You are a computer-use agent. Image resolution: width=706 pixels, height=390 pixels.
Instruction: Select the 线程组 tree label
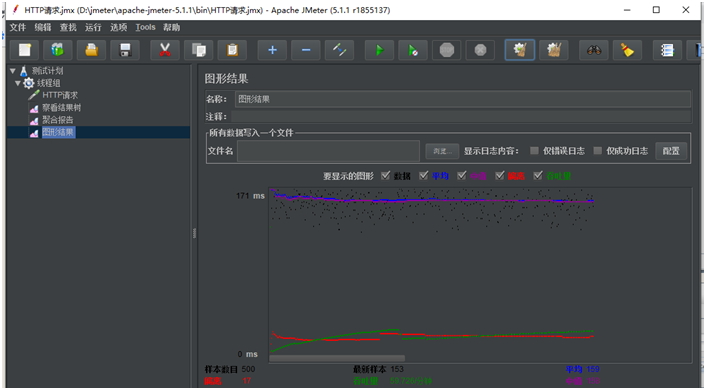[x=48, y=83]
